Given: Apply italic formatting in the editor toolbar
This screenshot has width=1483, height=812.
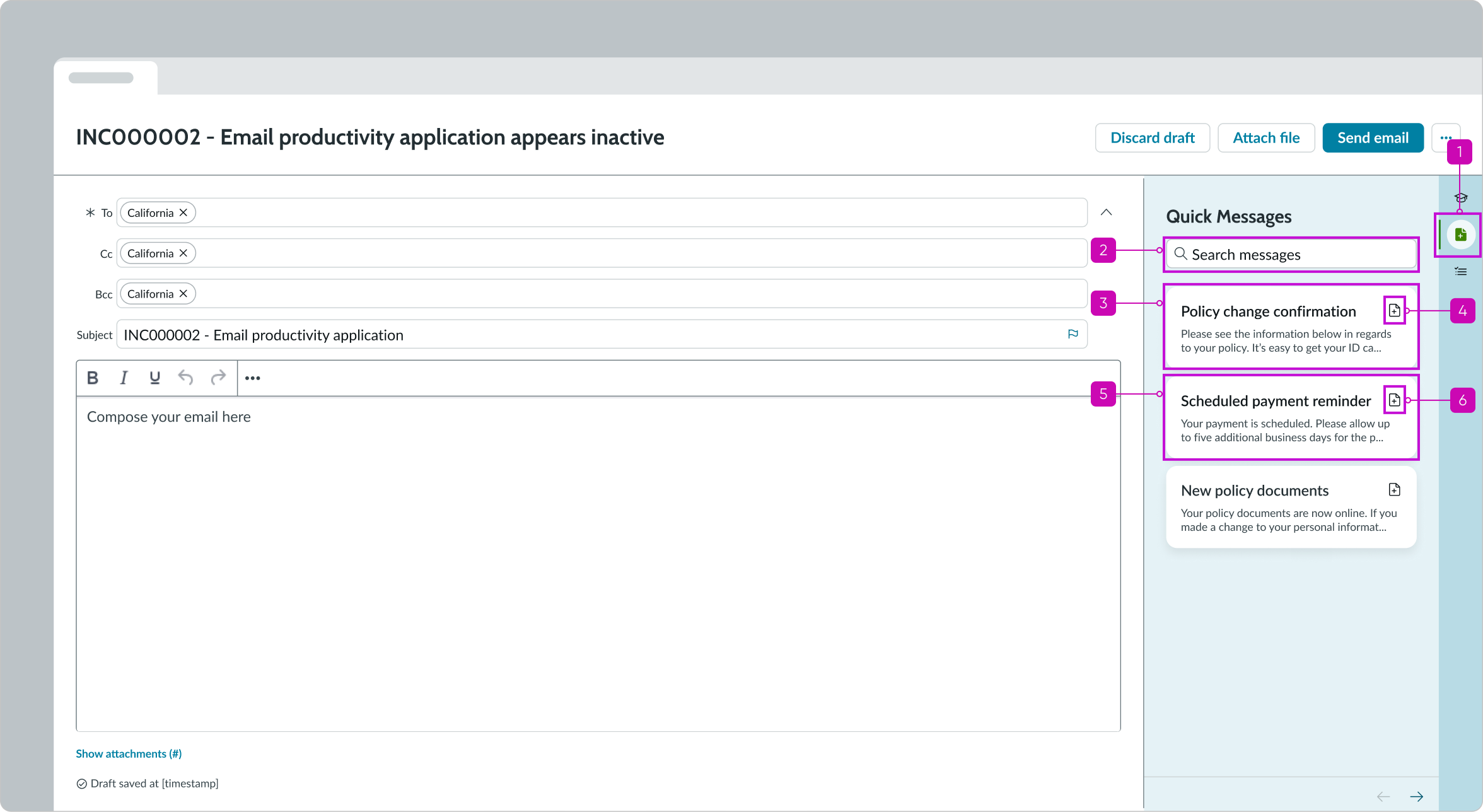Looking at the screenshot, I should pos(124,378).
